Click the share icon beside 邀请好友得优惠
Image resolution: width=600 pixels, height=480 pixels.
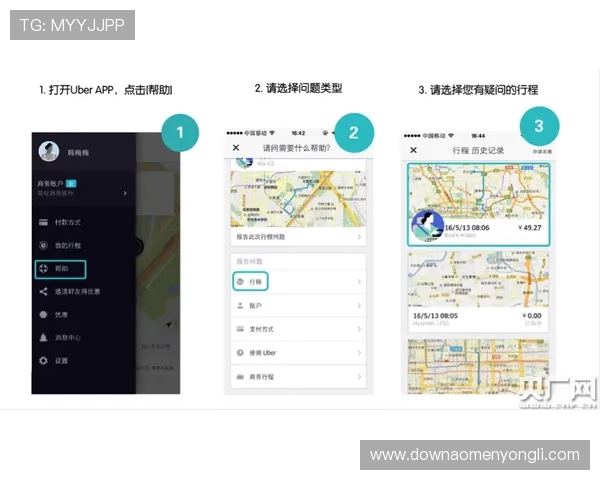point(43,291)
